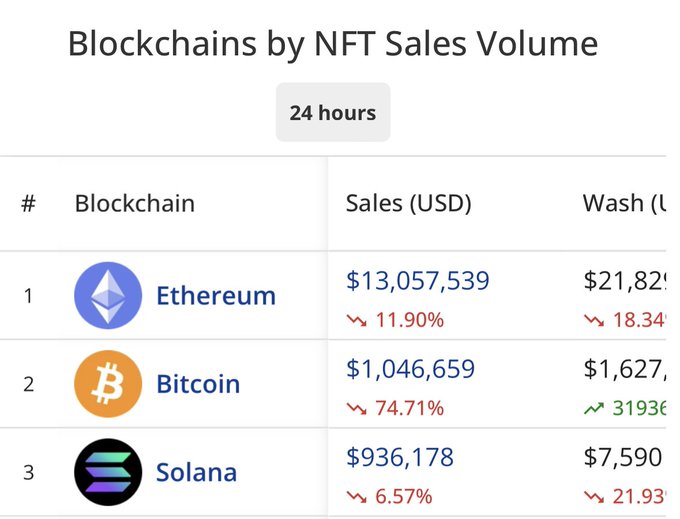
Task: Sort by Sales (USD) column header
Action: tap(408, 204)
